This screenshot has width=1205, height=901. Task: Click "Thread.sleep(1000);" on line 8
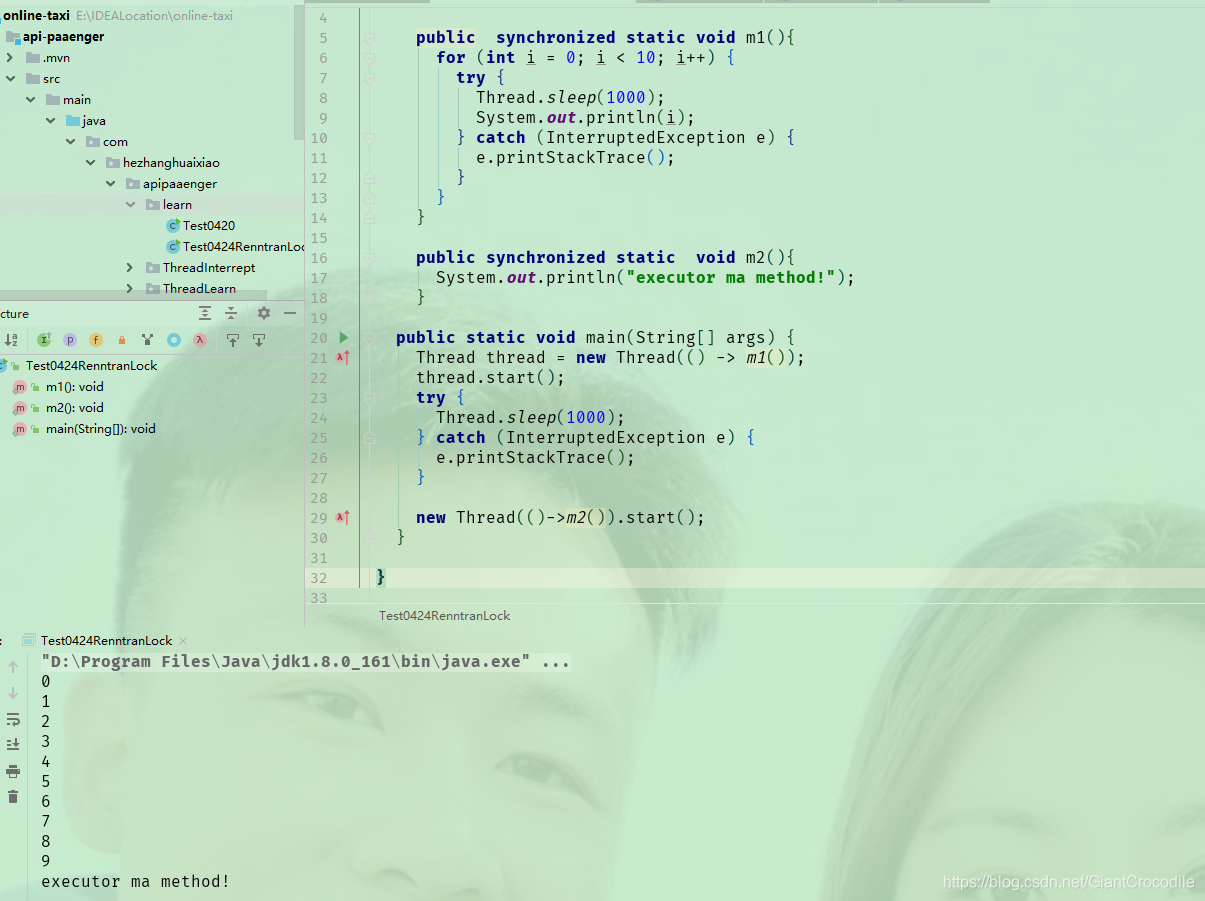(570, 97)
